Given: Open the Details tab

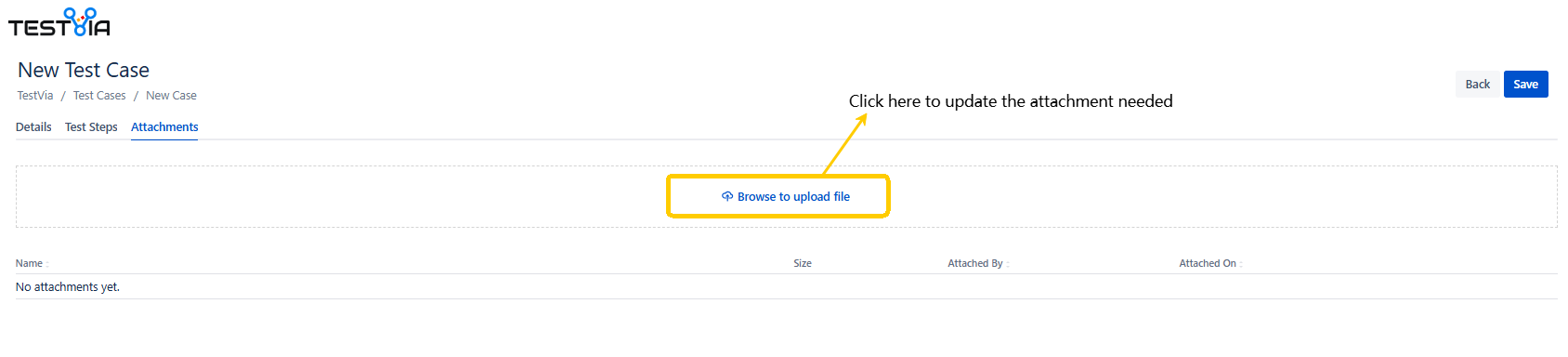Looking at the screenshot, I should (33, 127).
